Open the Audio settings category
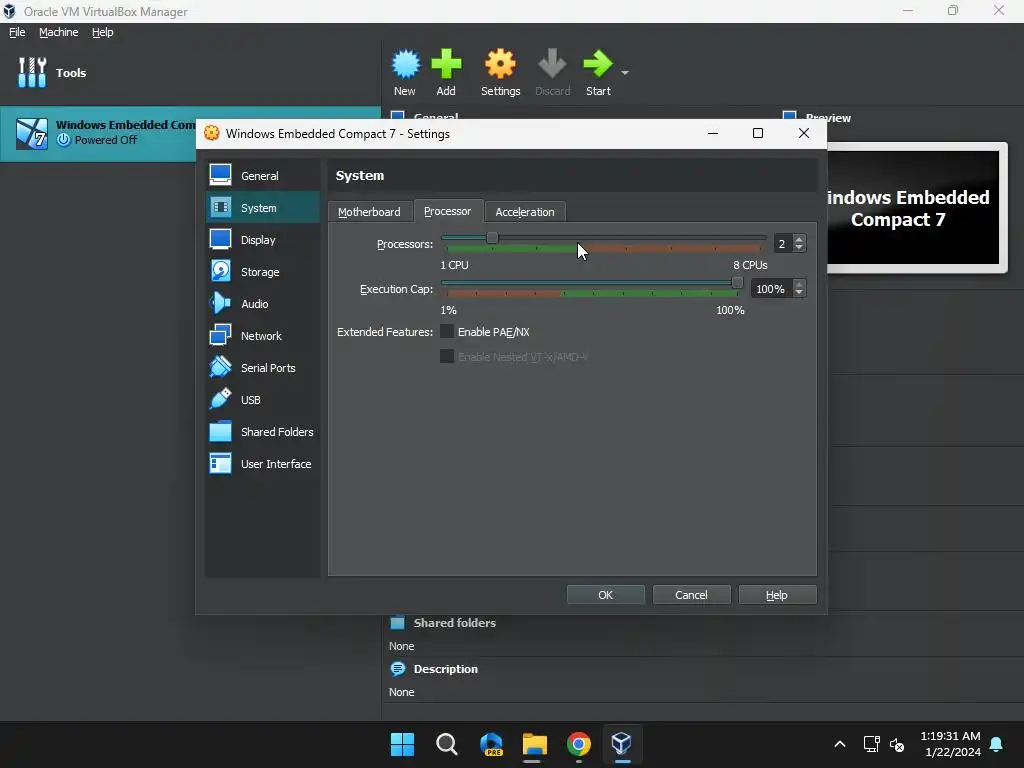The image size is (1024, 768). (x=263, y=304)
